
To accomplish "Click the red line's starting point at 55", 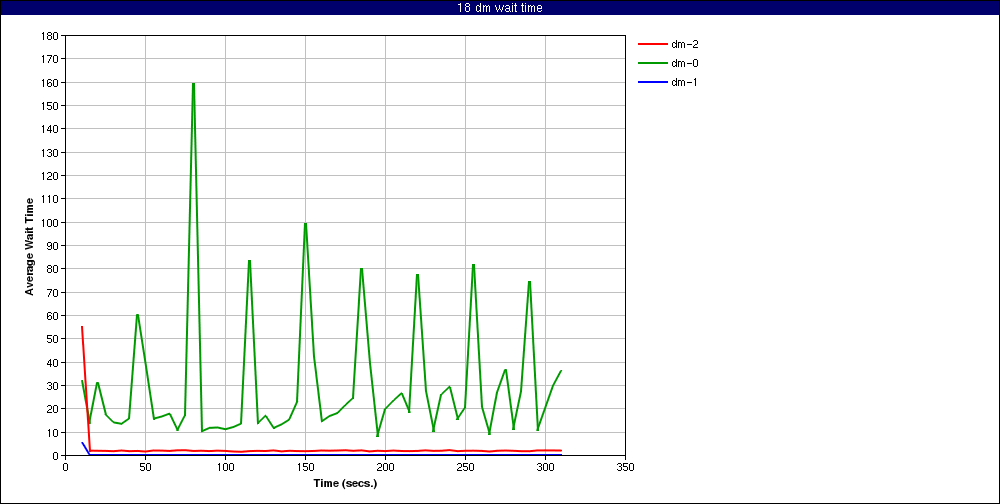I will [x=82, y=327].
